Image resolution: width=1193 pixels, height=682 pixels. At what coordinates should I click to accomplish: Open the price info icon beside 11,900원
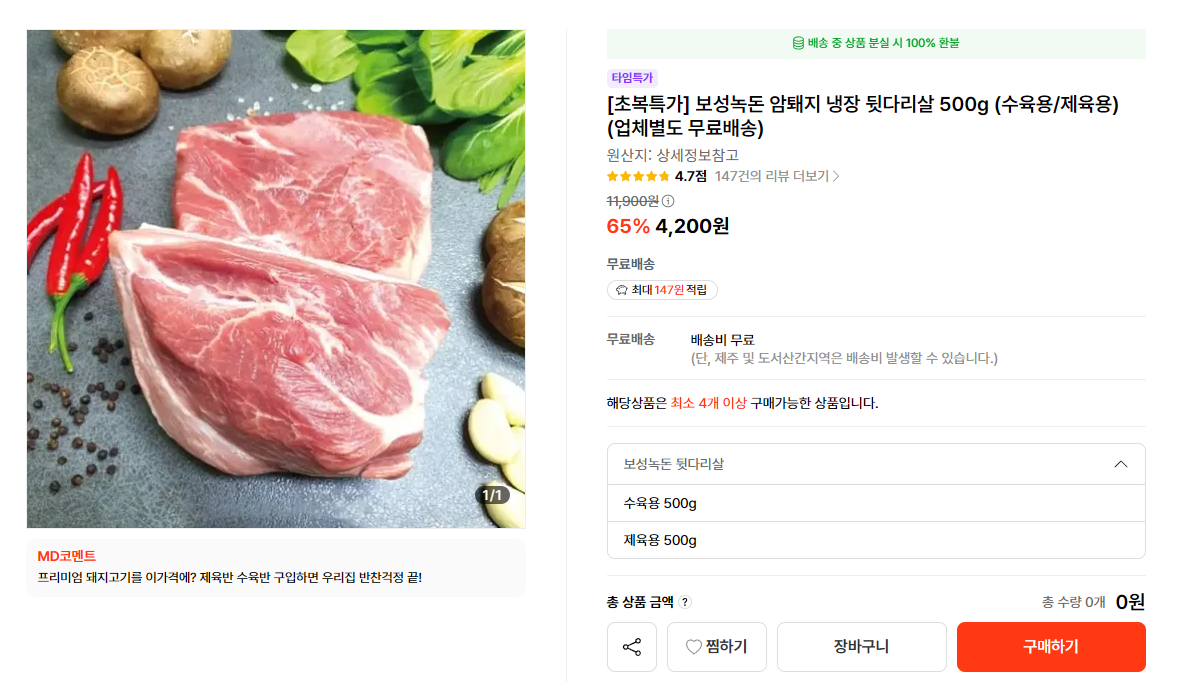pos(668,201)
